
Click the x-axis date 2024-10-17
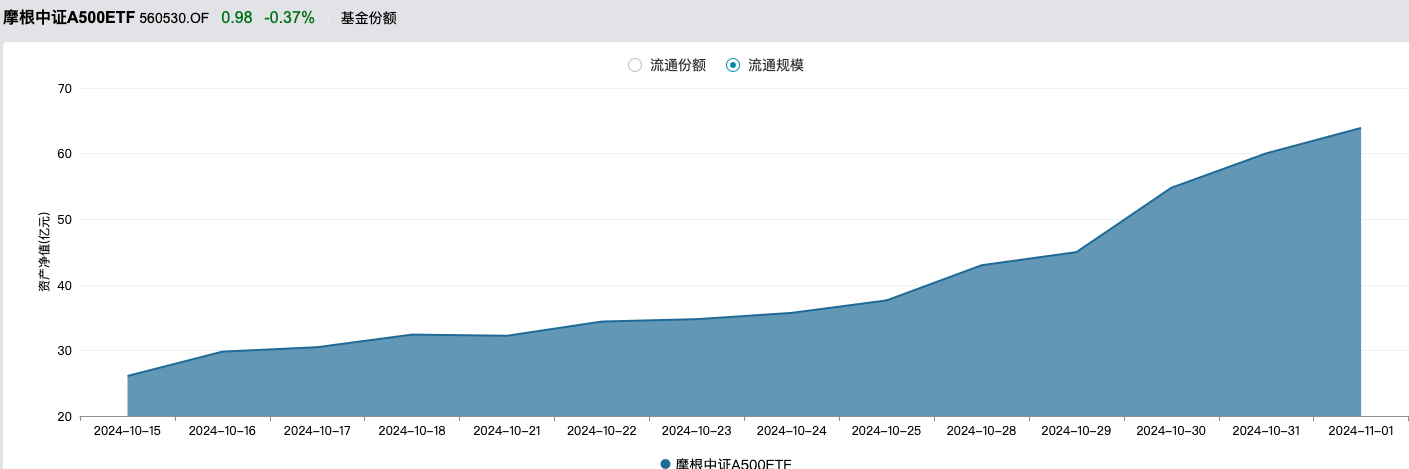point(317,430)
